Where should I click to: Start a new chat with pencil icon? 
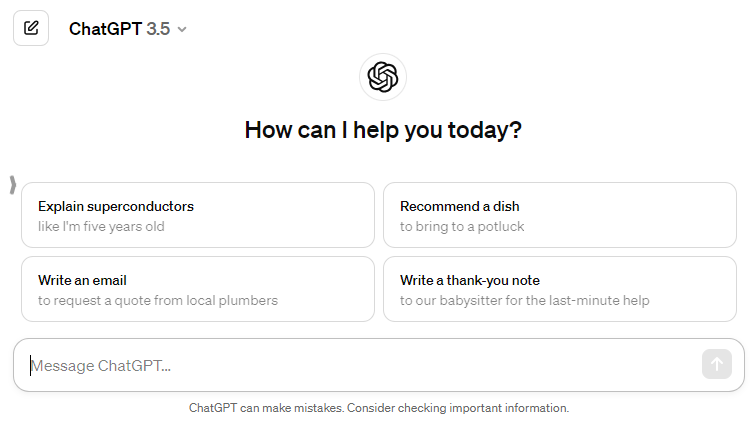click(x=31, y=28)
